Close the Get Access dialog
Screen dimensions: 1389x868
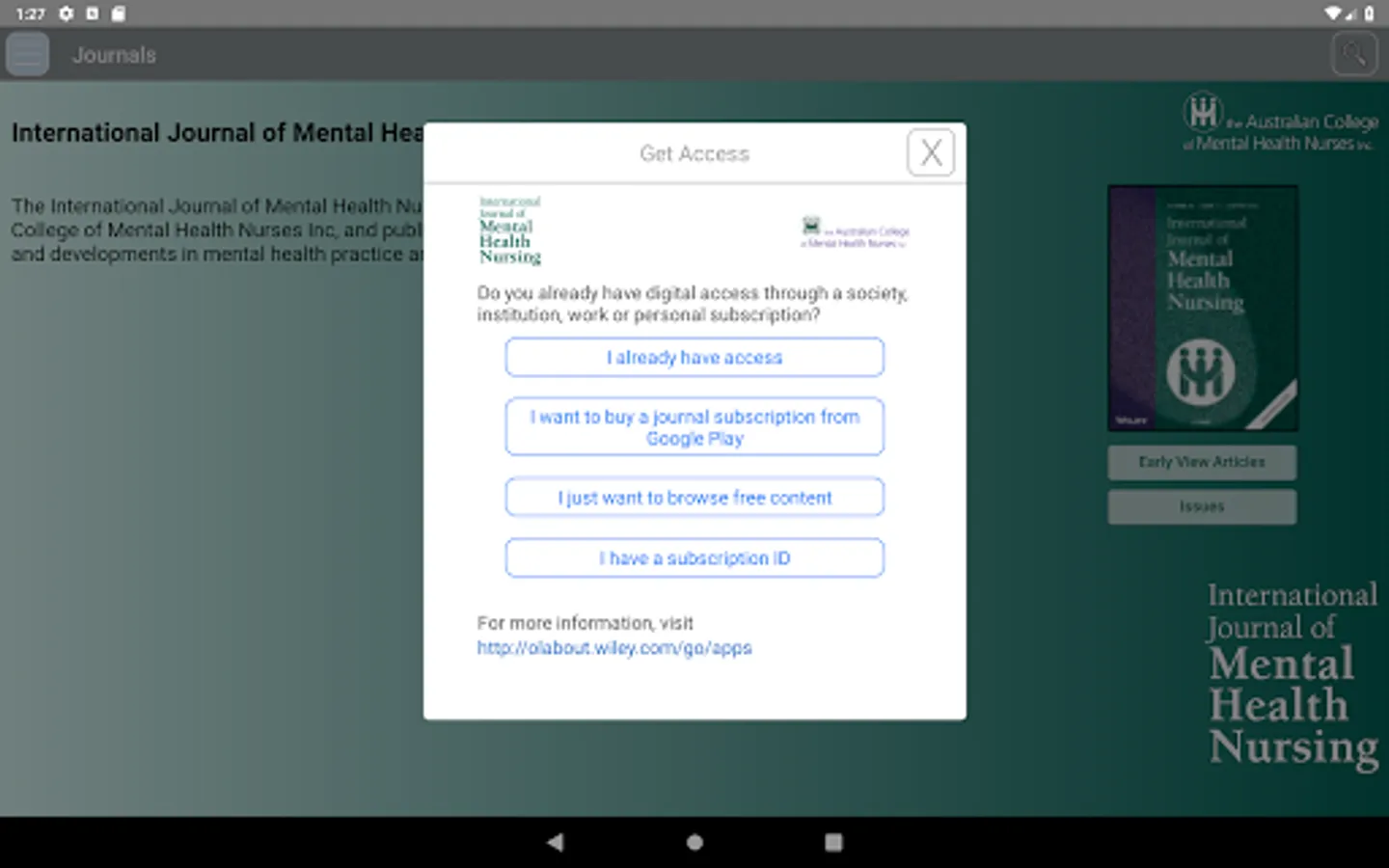point(931,152)
